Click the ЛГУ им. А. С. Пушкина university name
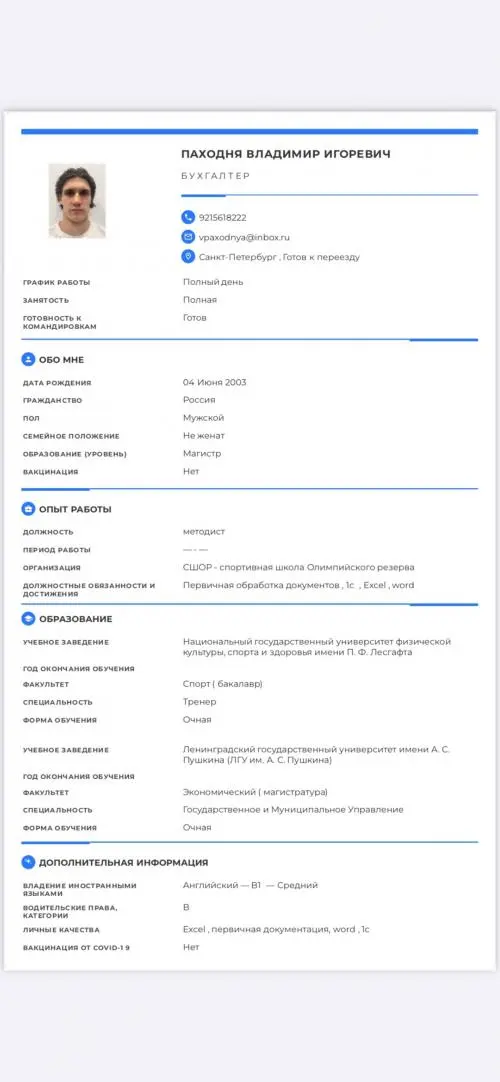This screenshot has width=500, height=1082. (x=316, y=755)
